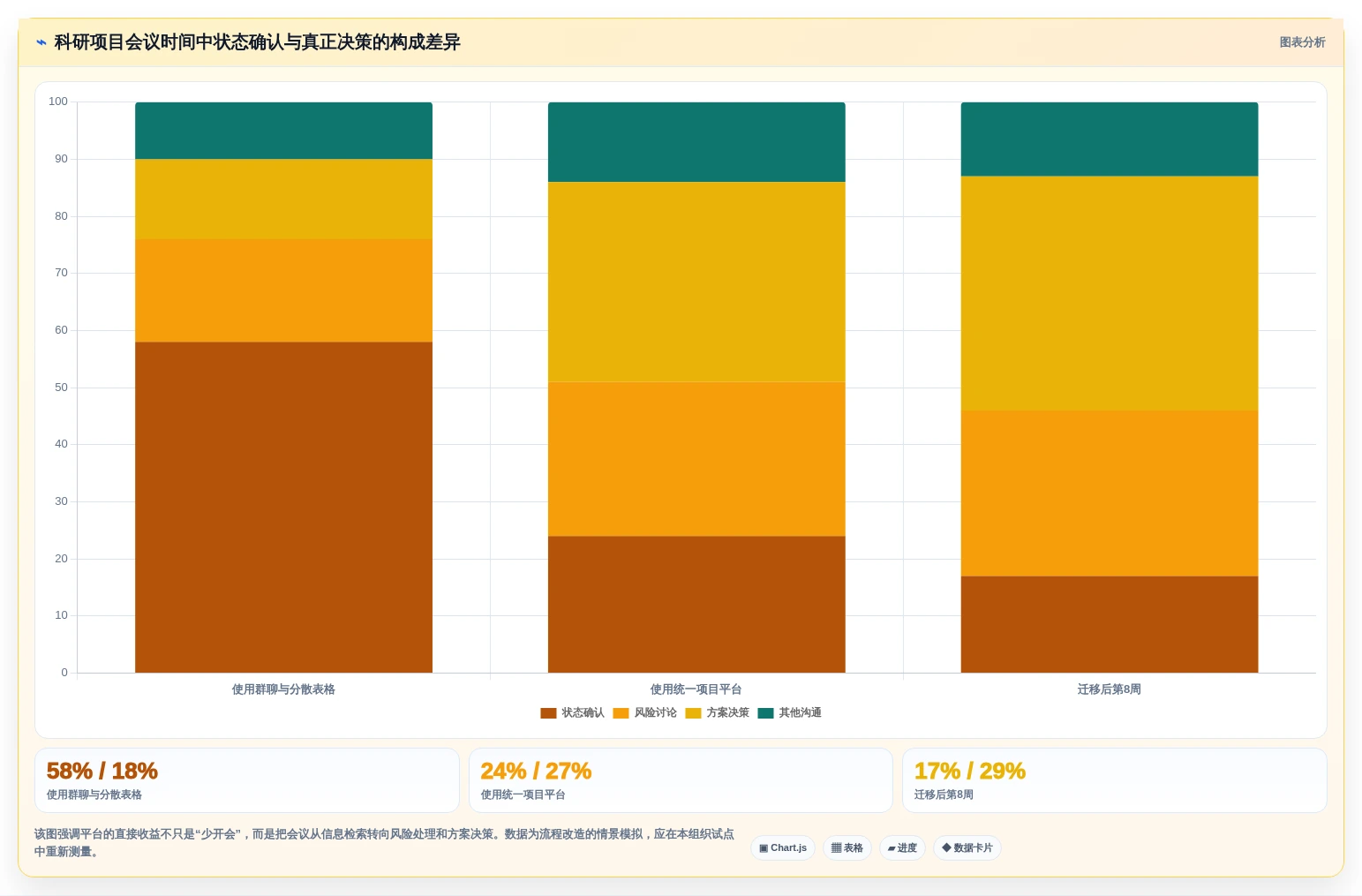This screenshot has height=896, width=1362.
Task: Click the yellow 方案决策 segment in 使用群聊与分散表格 bar
Action: (283, 200)
